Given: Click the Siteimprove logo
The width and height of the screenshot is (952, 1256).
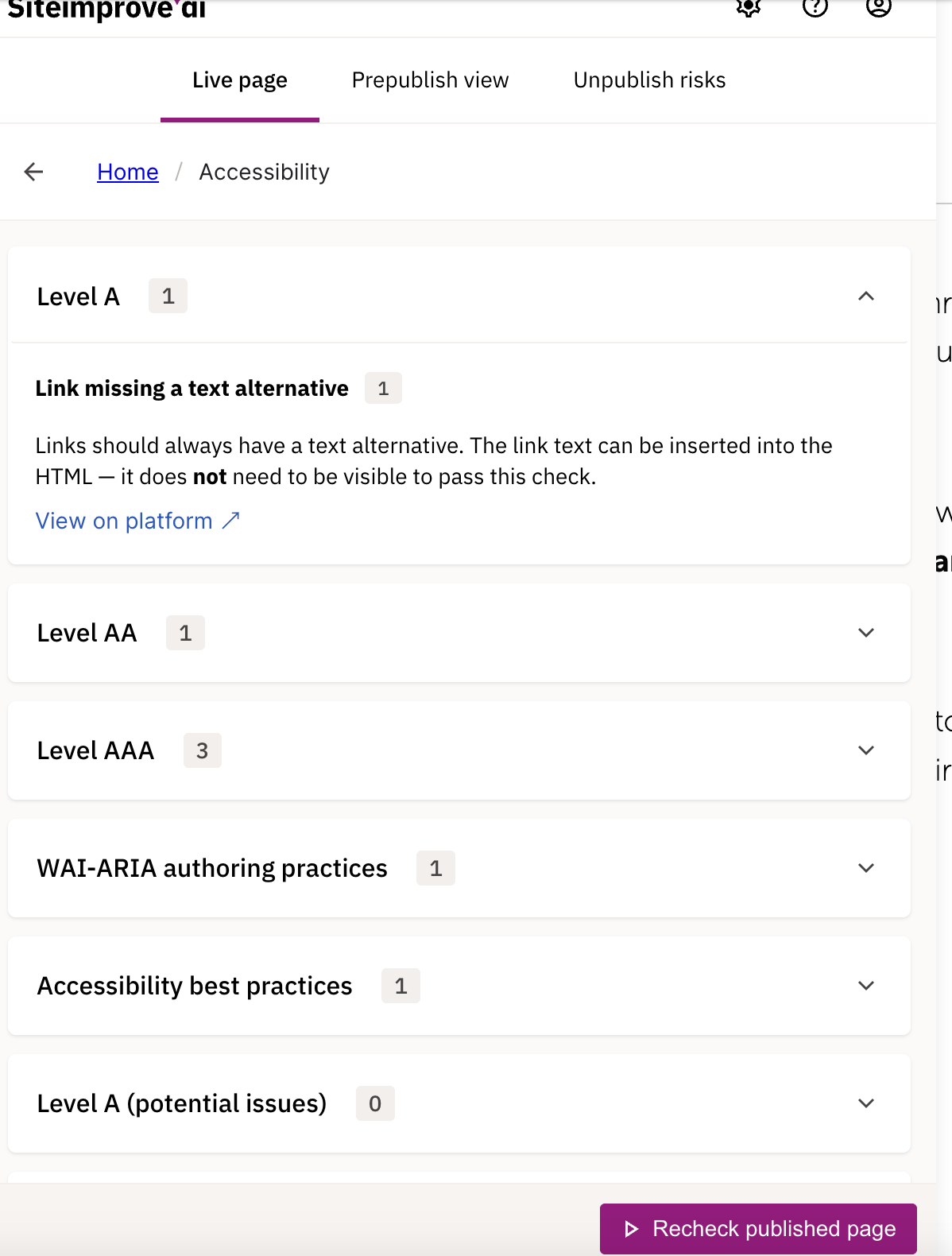Looking at the screenshot, I should (x=106, y=10).
